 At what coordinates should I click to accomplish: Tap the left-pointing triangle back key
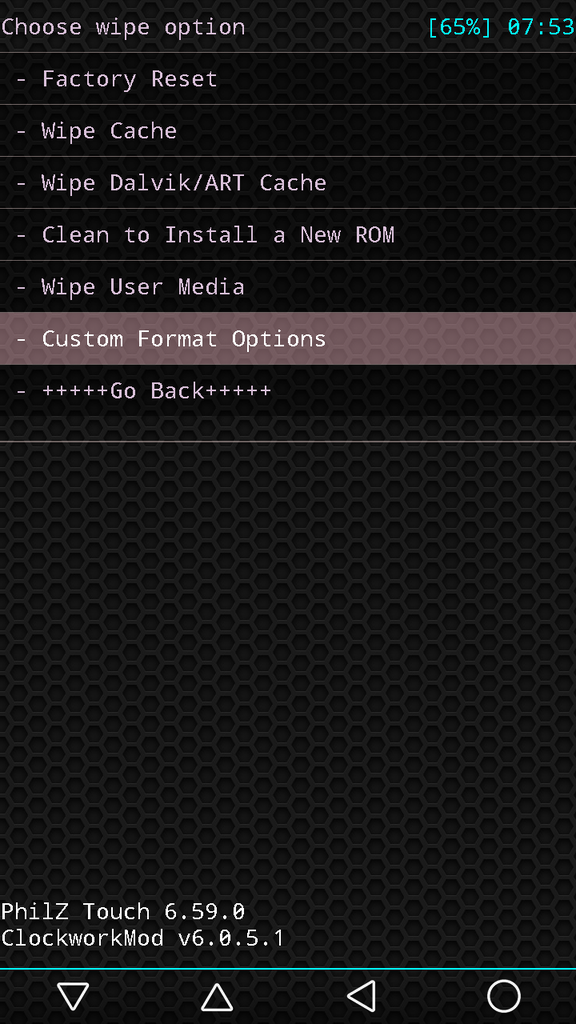coord(360,997)
